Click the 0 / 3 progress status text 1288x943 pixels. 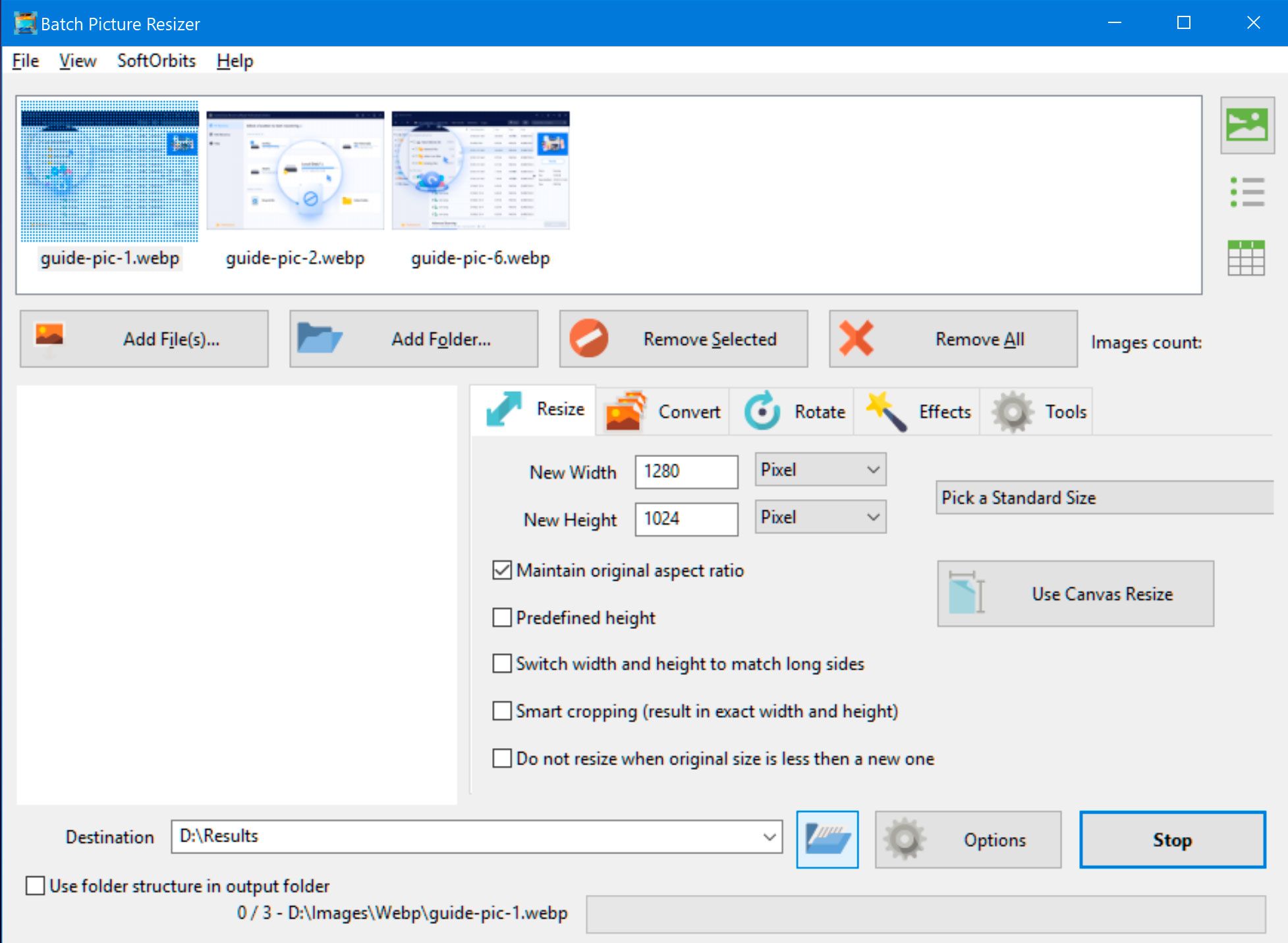[x=402, y=913]
